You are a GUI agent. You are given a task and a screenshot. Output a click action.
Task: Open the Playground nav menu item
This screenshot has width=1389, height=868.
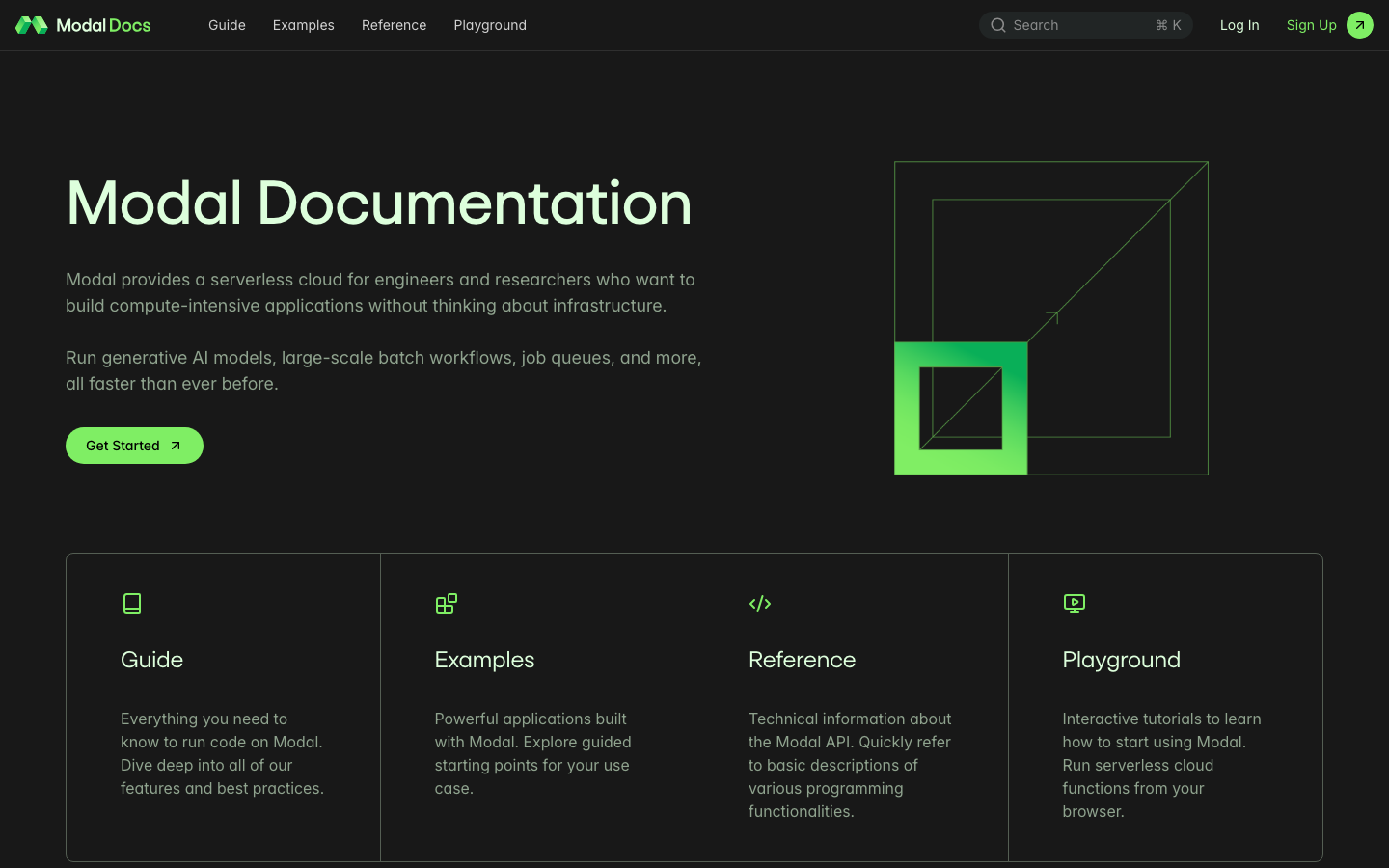(x=490, y=25)
